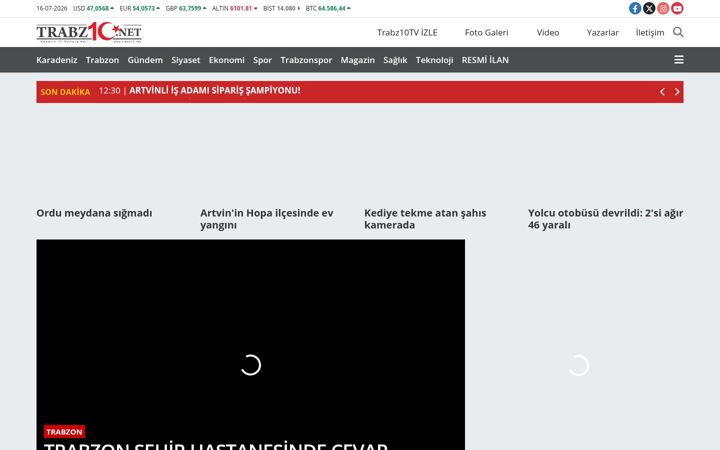
Task: Click the search magnifier icon
Action: coord(678,32)
